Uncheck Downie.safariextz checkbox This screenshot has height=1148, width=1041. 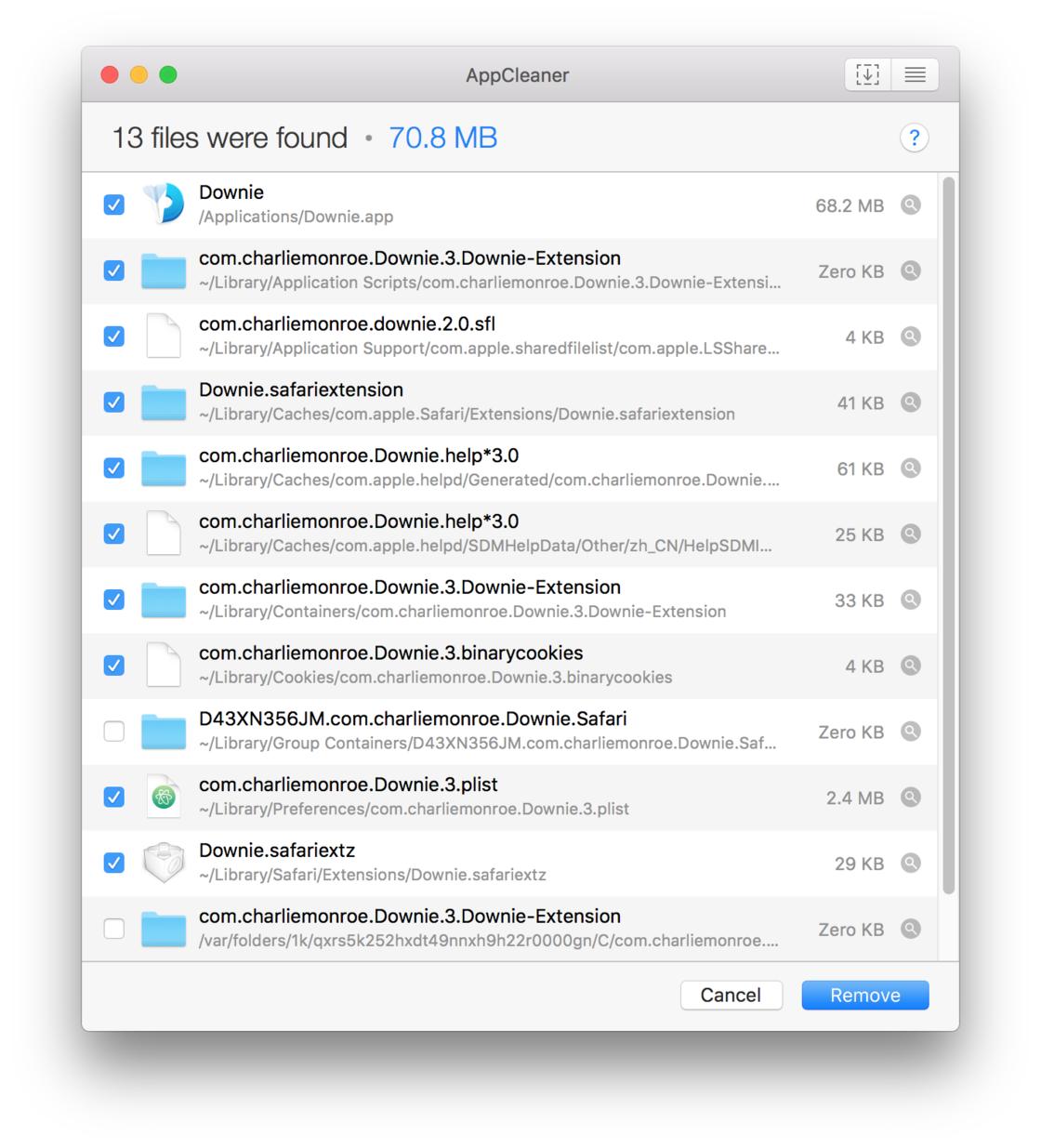(x=114, y=863)
